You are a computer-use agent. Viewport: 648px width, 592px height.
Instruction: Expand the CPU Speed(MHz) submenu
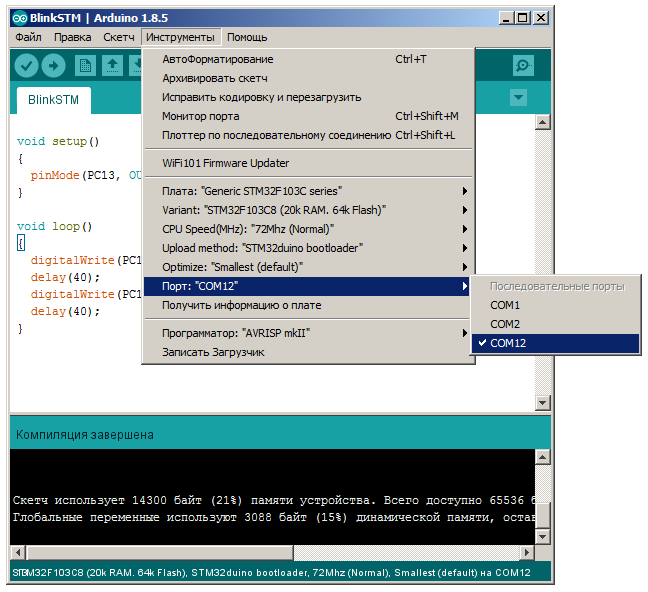(308, 229)
